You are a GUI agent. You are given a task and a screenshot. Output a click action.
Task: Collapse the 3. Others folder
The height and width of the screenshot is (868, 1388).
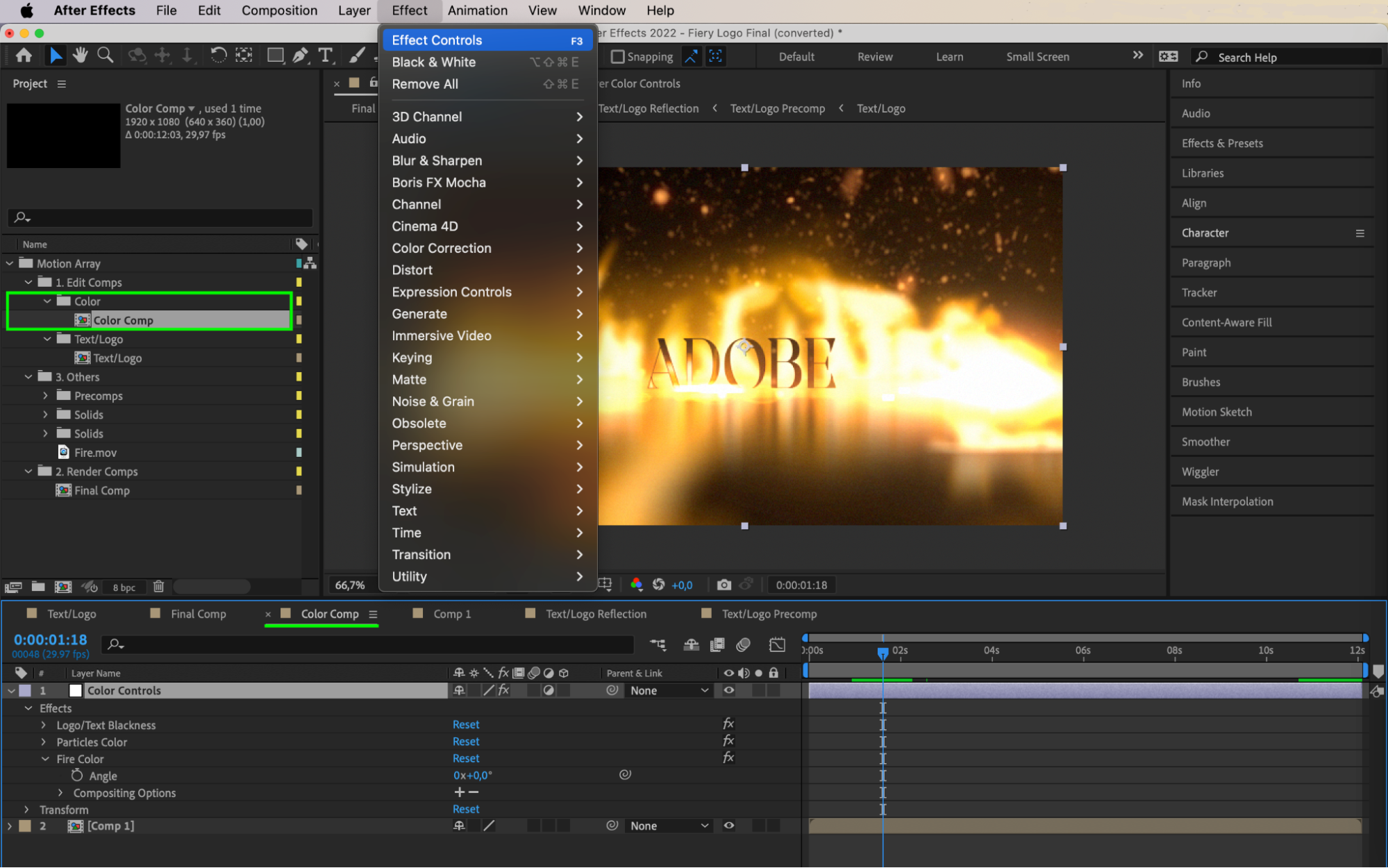click(28, 377)
